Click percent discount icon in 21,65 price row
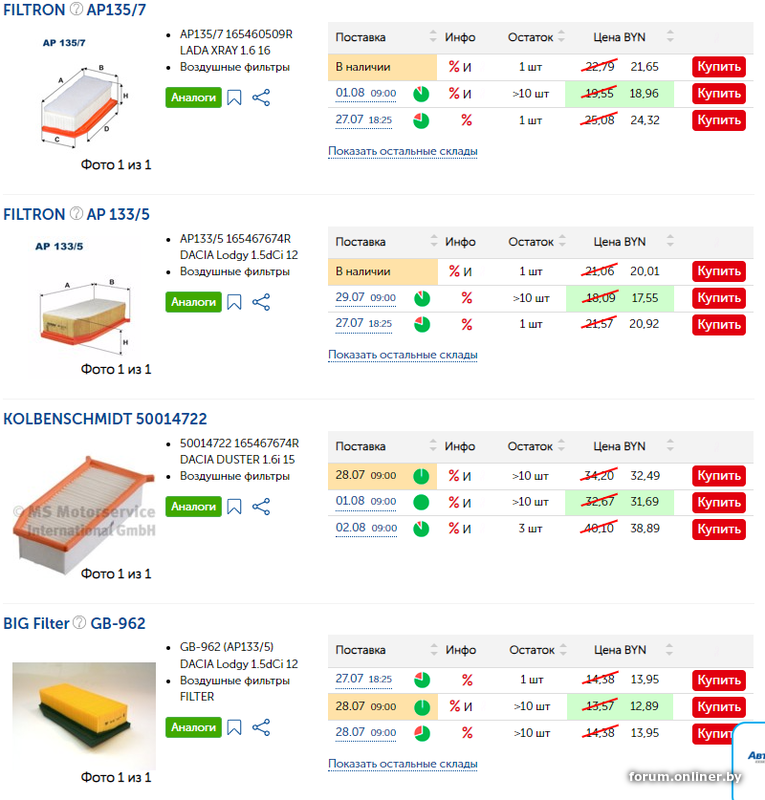The width and height of the screenshot is (765, 800). (453, 67)
